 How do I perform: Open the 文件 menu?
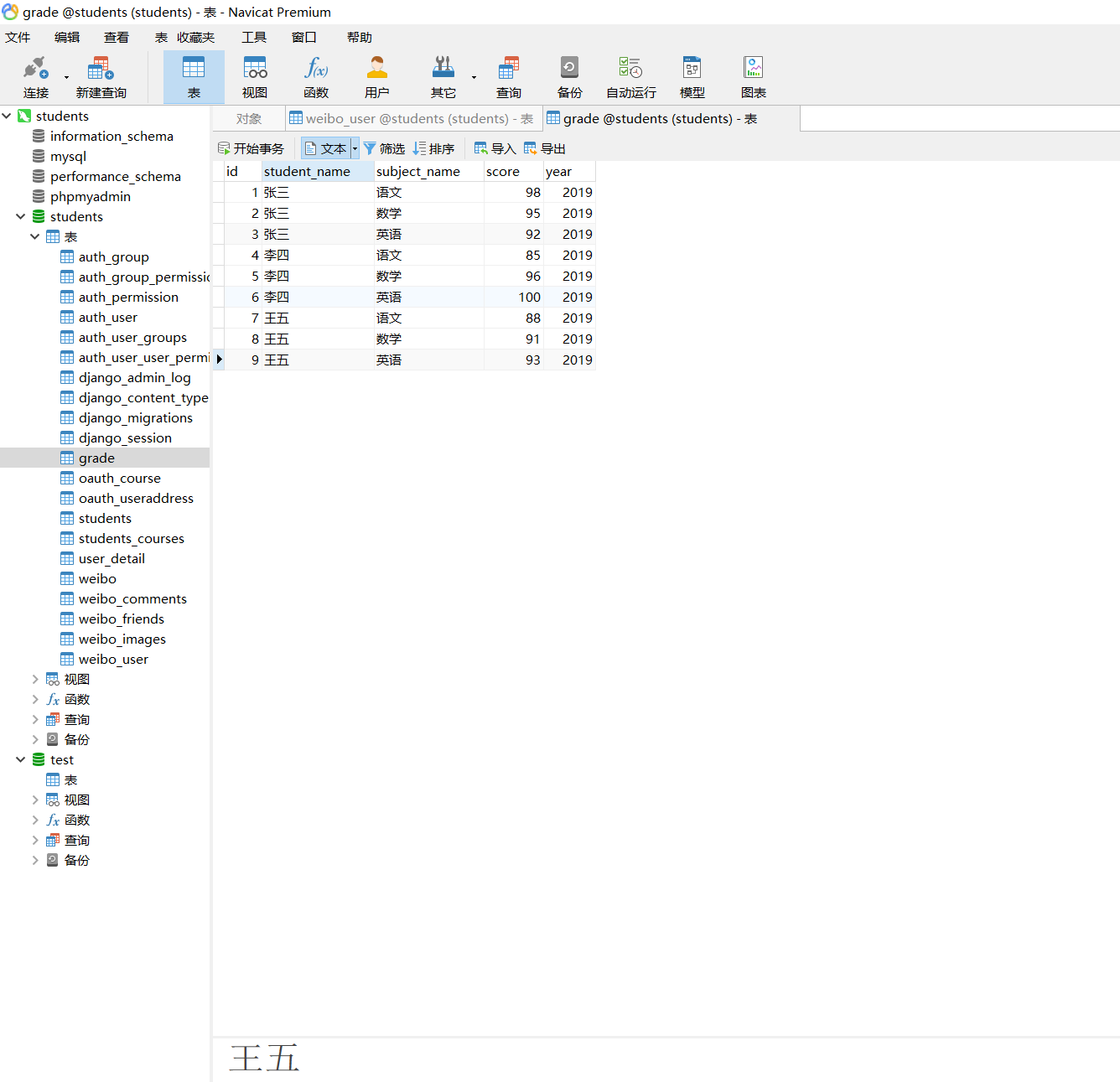[18, 37]
